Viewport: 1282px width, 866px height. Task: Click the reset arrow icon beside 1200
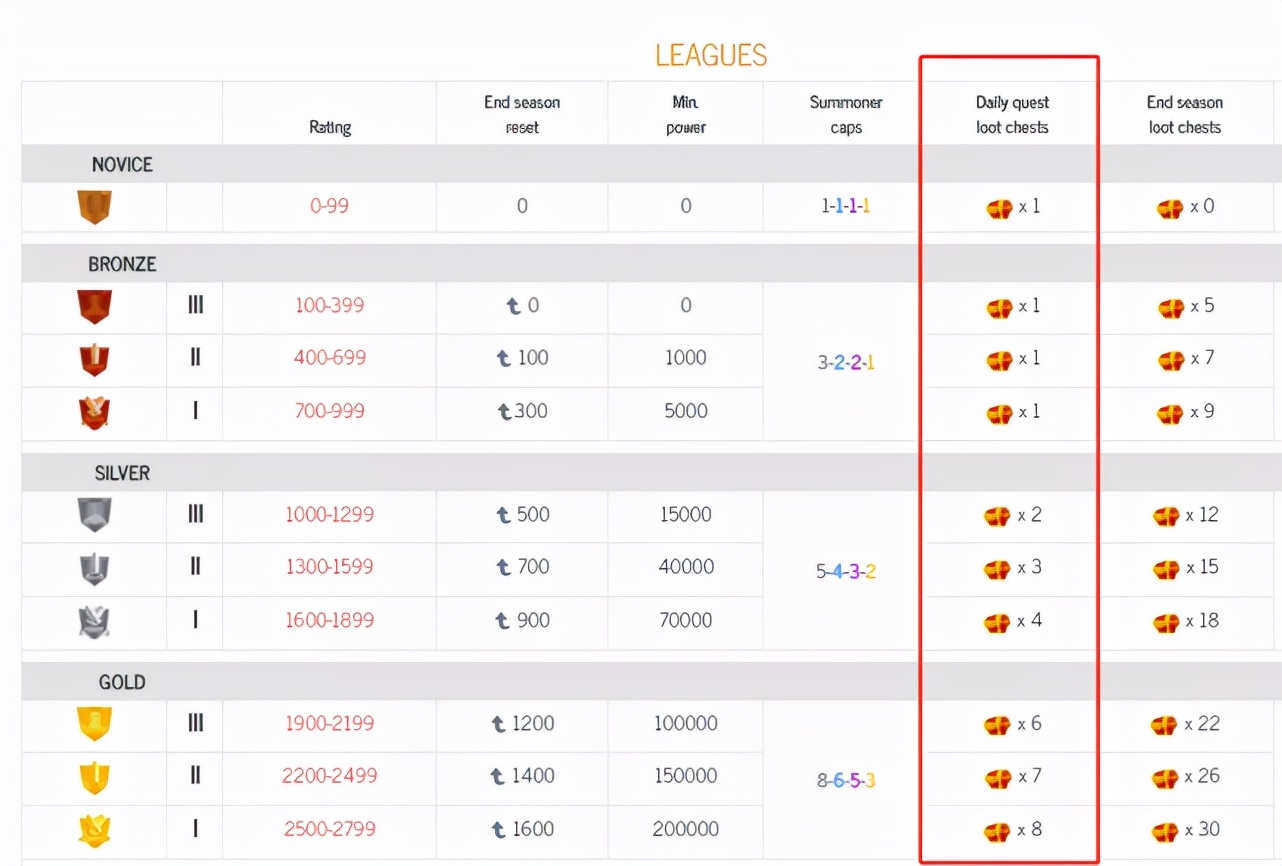(498, 724)
